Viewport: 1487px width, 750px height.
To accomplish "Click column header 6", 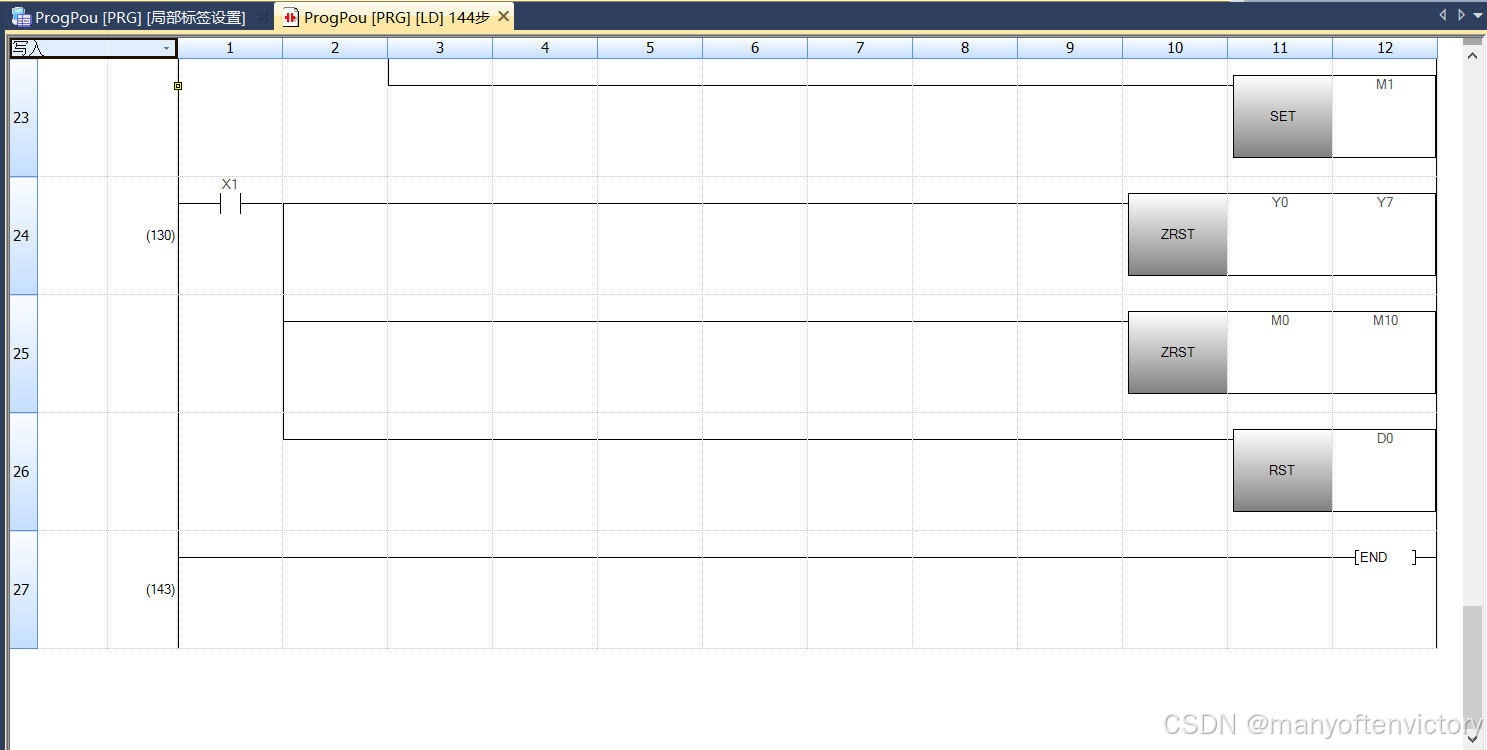I will [755, 48].
